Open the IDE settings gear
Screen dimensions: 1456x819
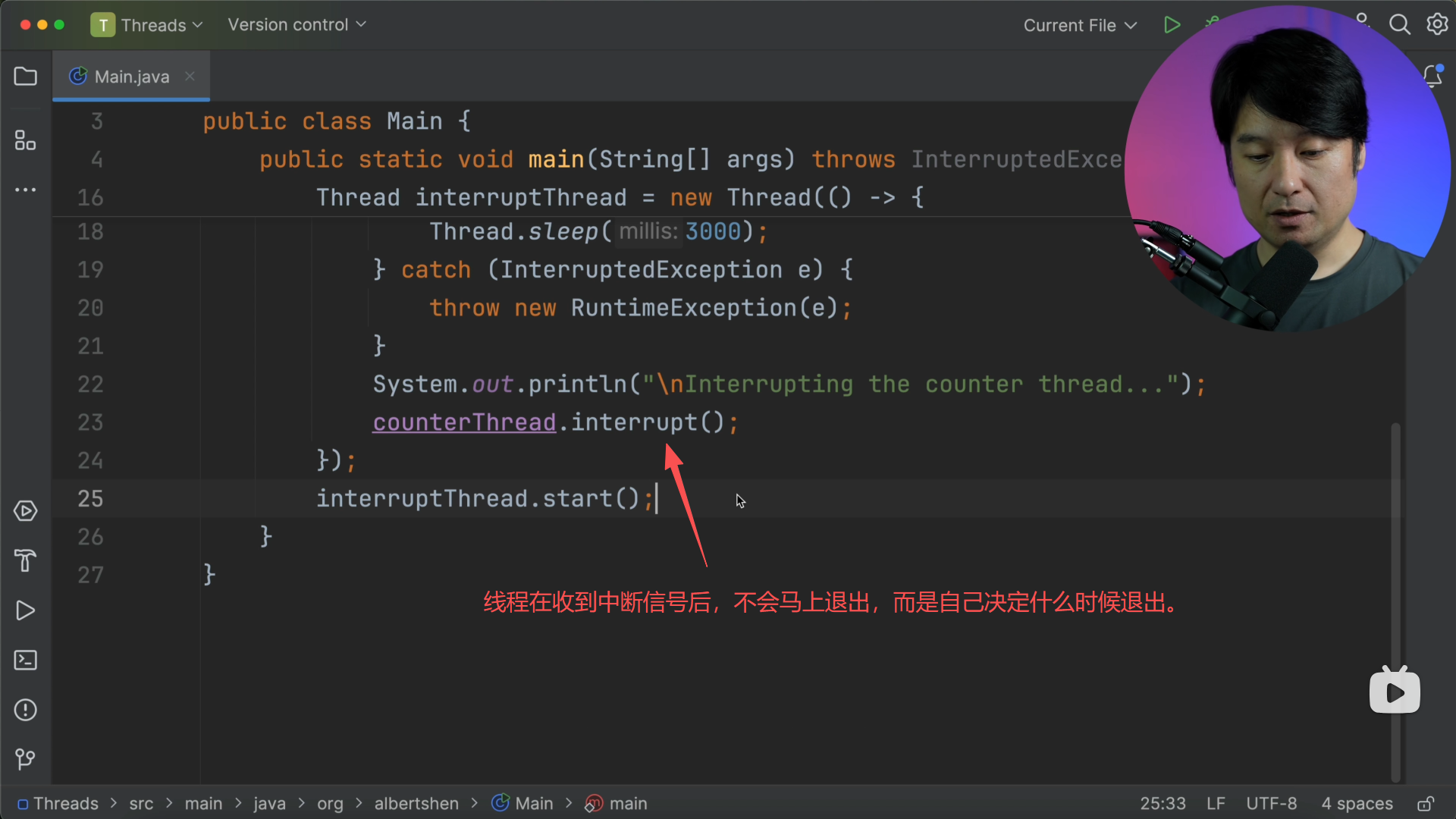1437,25
